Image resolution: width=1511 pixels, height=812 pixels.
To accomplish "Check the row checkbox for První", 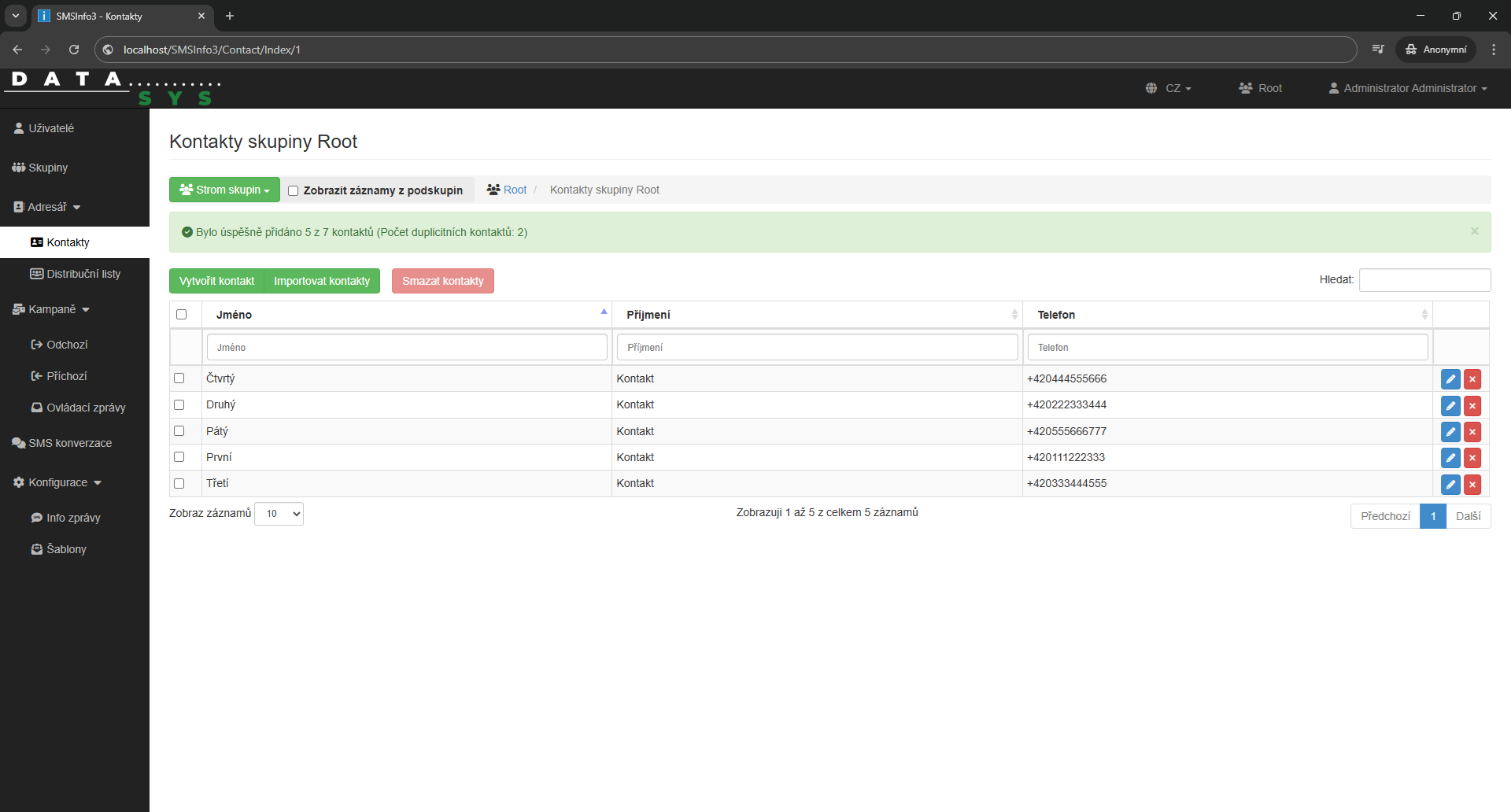I will click(x=179, y=457).
